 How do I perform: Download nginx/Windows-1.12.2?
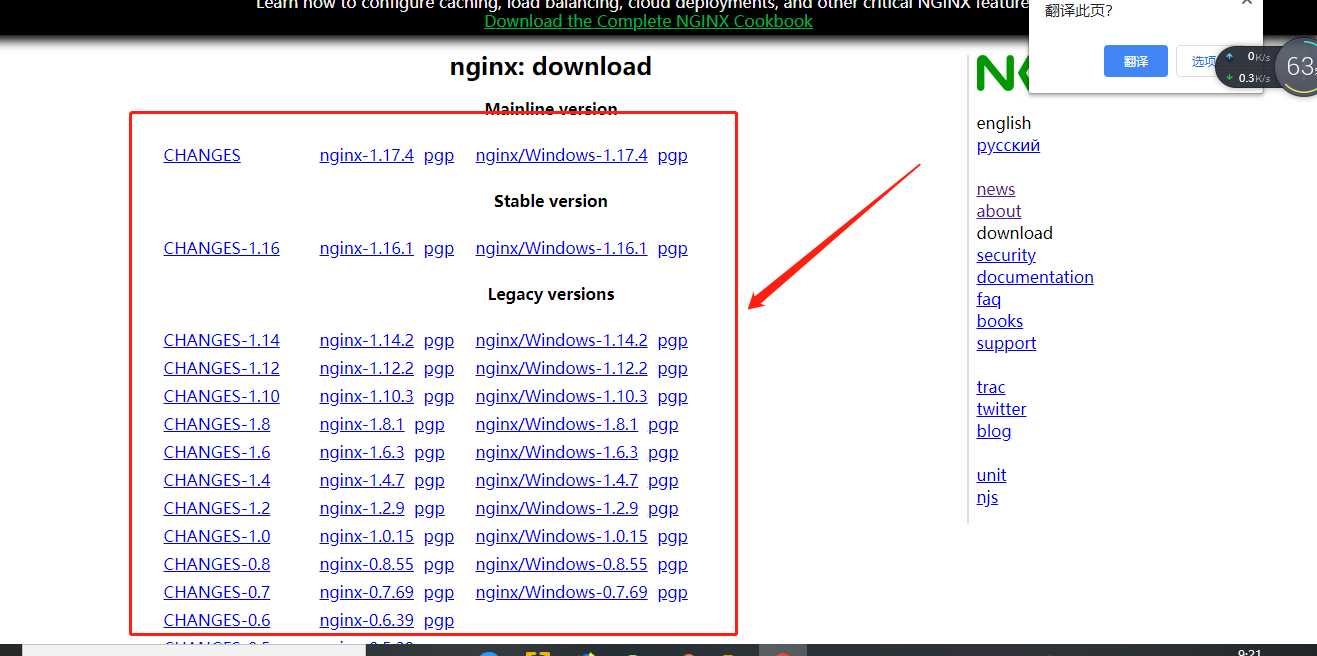pos(562,368)
